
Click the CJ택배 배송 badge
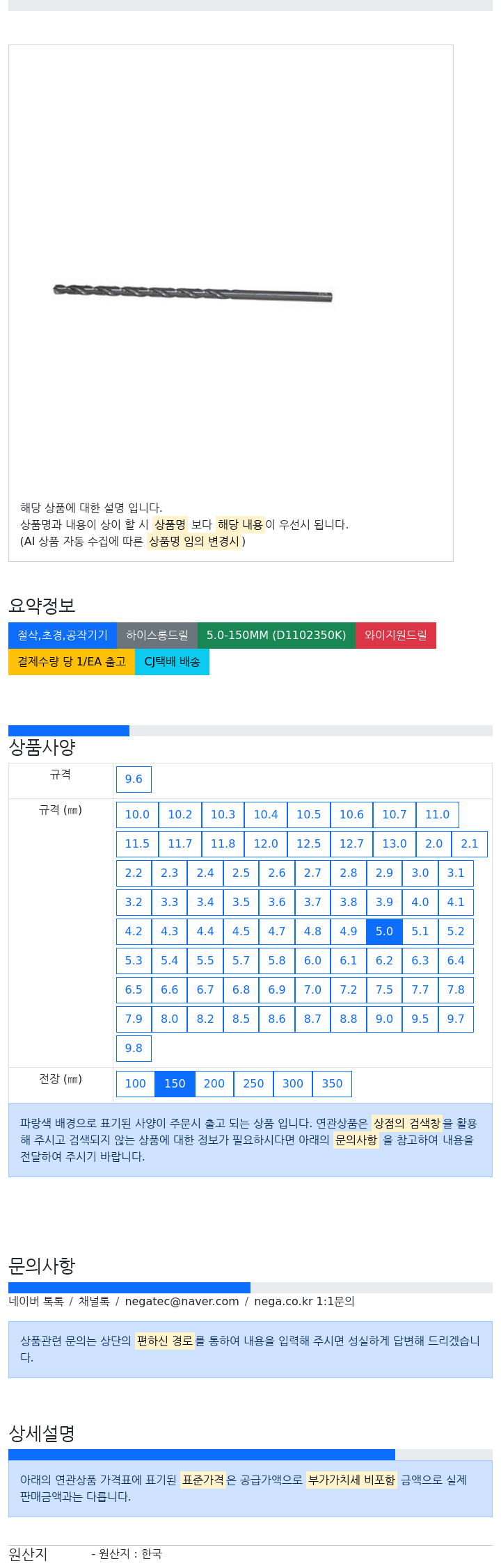click(172, 662)
